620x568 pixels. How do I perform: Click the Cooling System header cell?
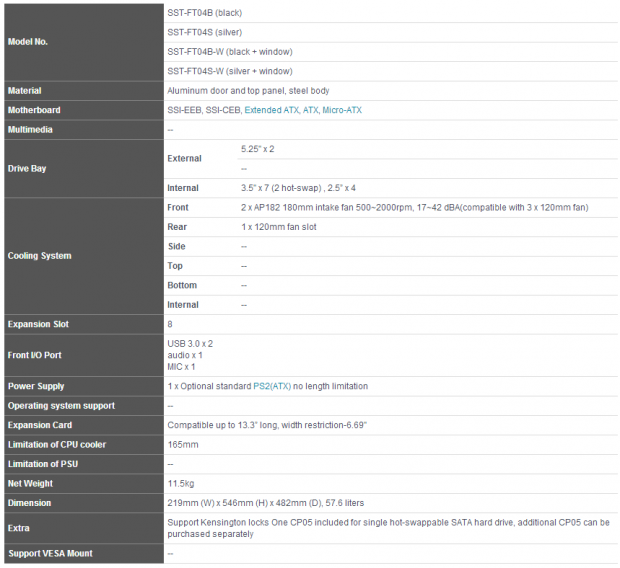click(x=84, y=256)
